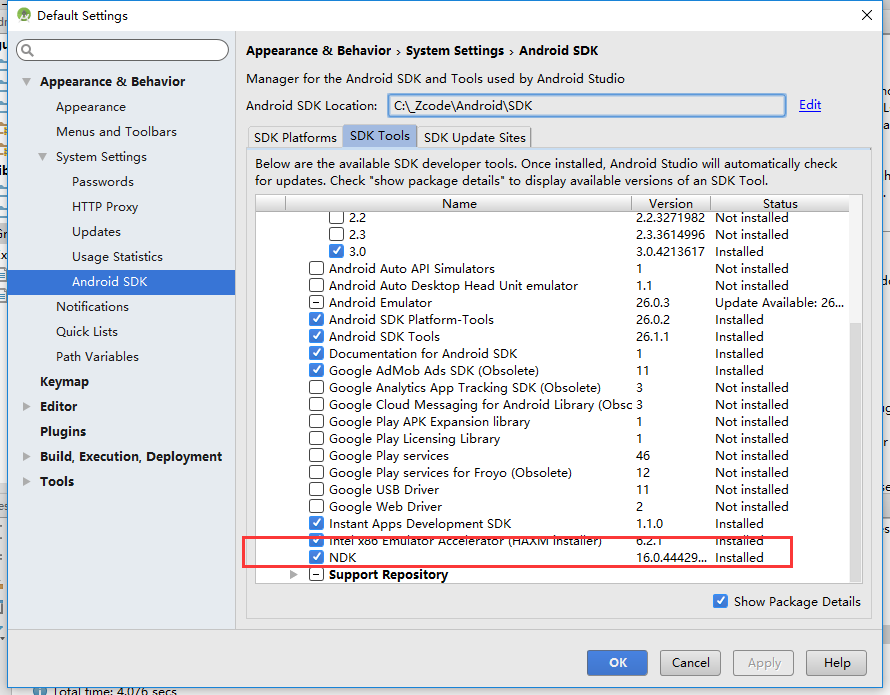
Task: Open the SDK Update Sites tab
Action: [x=475, y=137]
